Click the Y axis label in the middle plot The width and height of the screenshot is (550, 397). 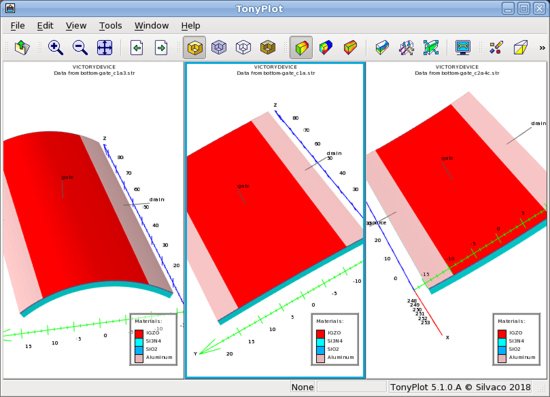point(195,354)
